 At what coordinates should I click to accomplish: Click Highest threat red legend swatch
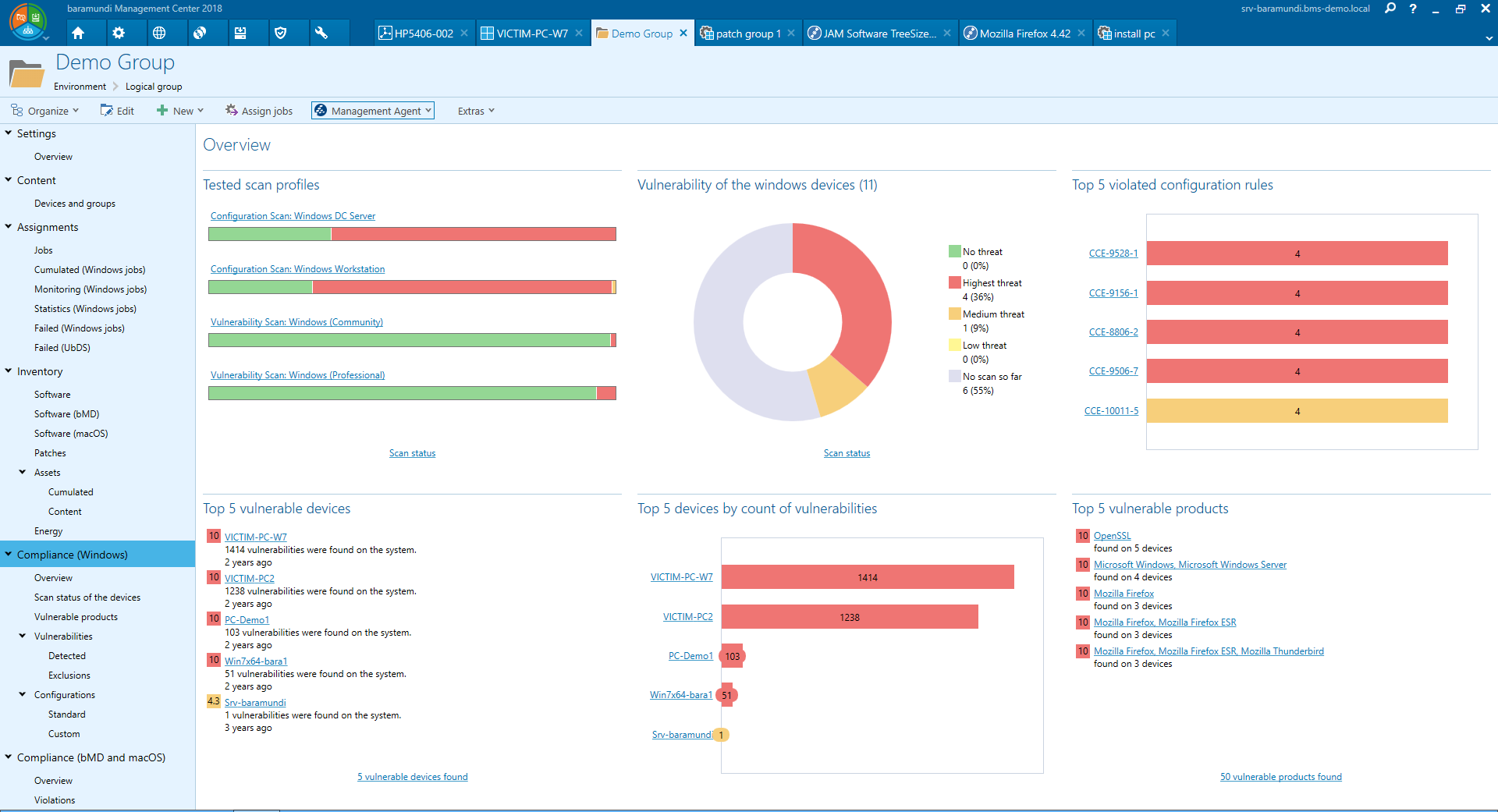coord(954,282)
